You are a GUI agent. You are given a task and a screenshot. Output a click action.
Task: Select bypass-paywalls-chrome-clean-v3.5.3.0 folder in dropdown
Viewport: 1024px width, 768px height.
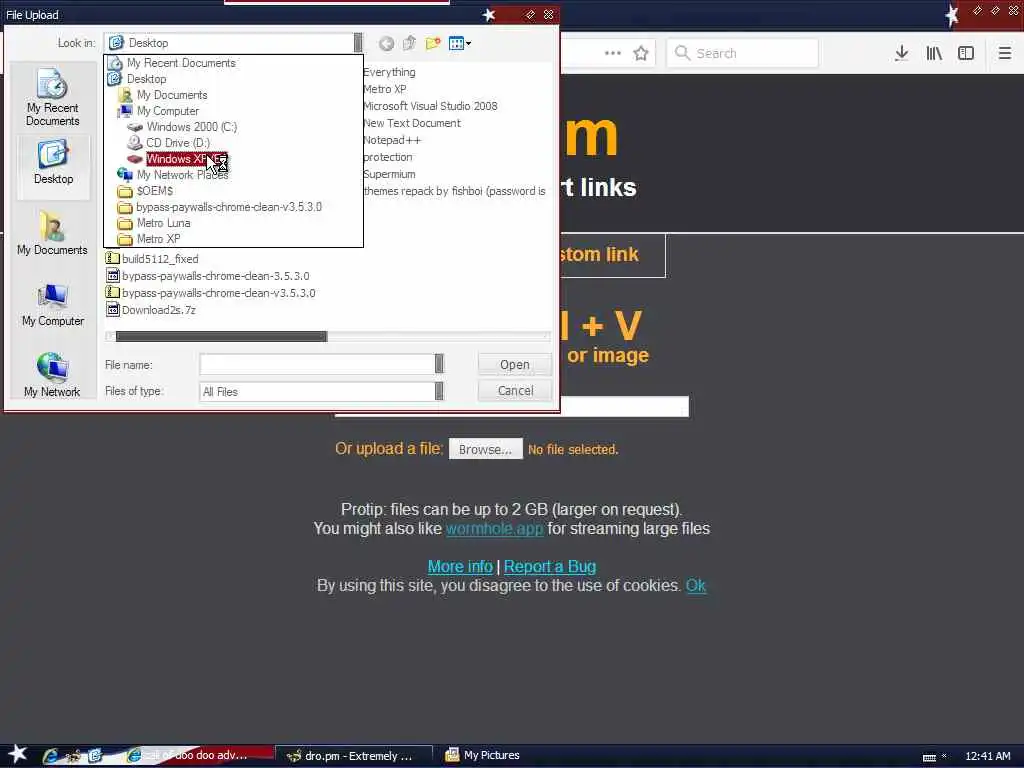229,207
